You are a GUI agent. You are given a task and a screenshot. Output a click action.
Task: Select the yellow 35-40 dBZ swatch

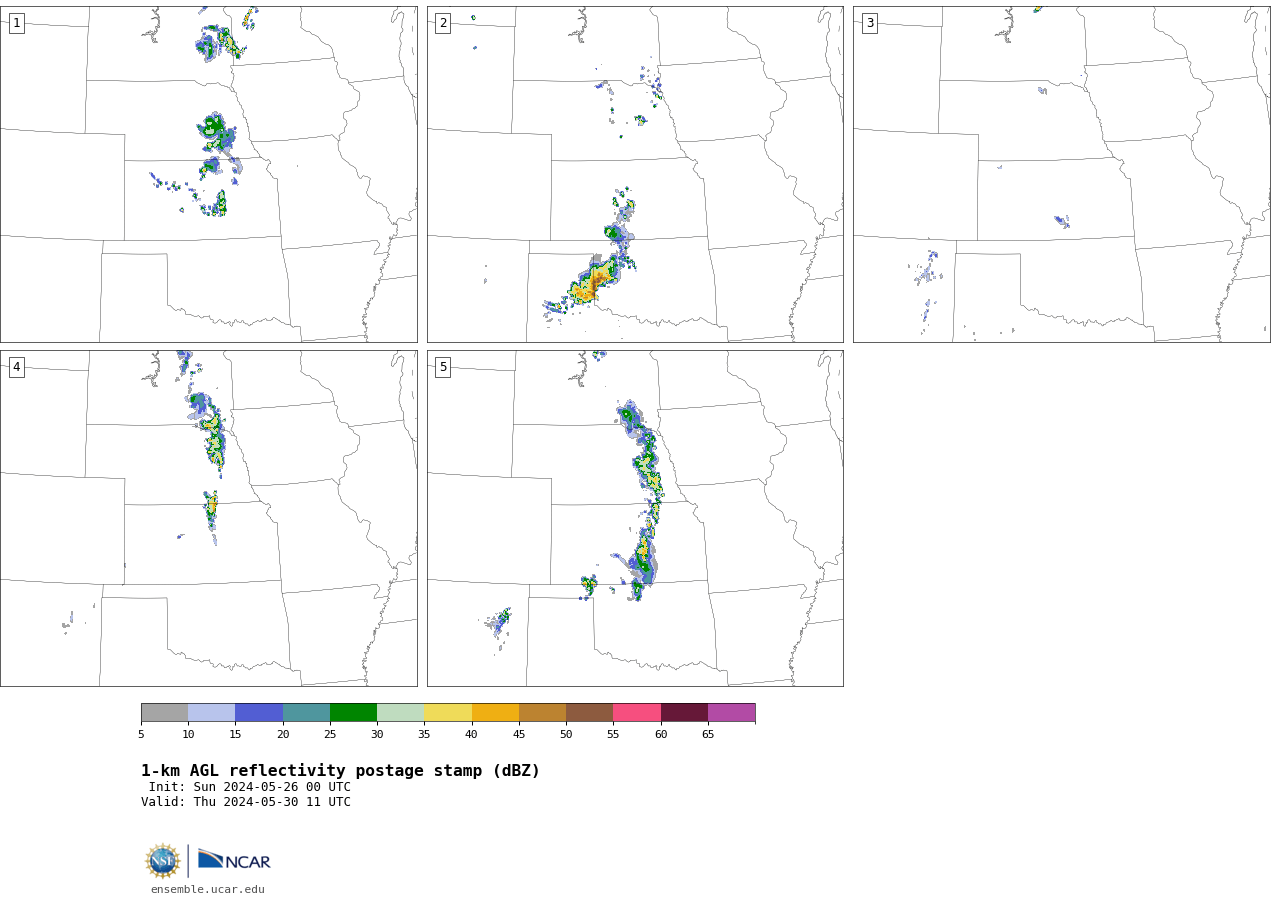(x=448, y=713)
